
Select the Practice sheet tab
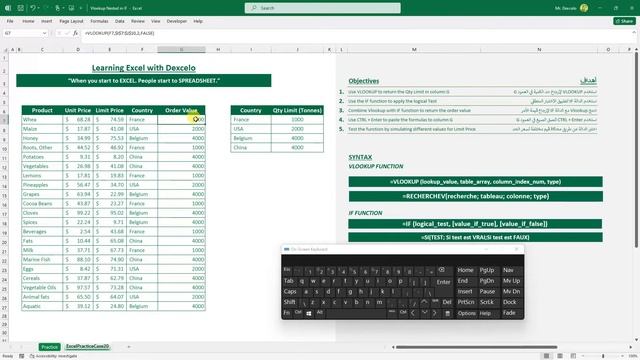pyautogui.click(x=50, y=347)
